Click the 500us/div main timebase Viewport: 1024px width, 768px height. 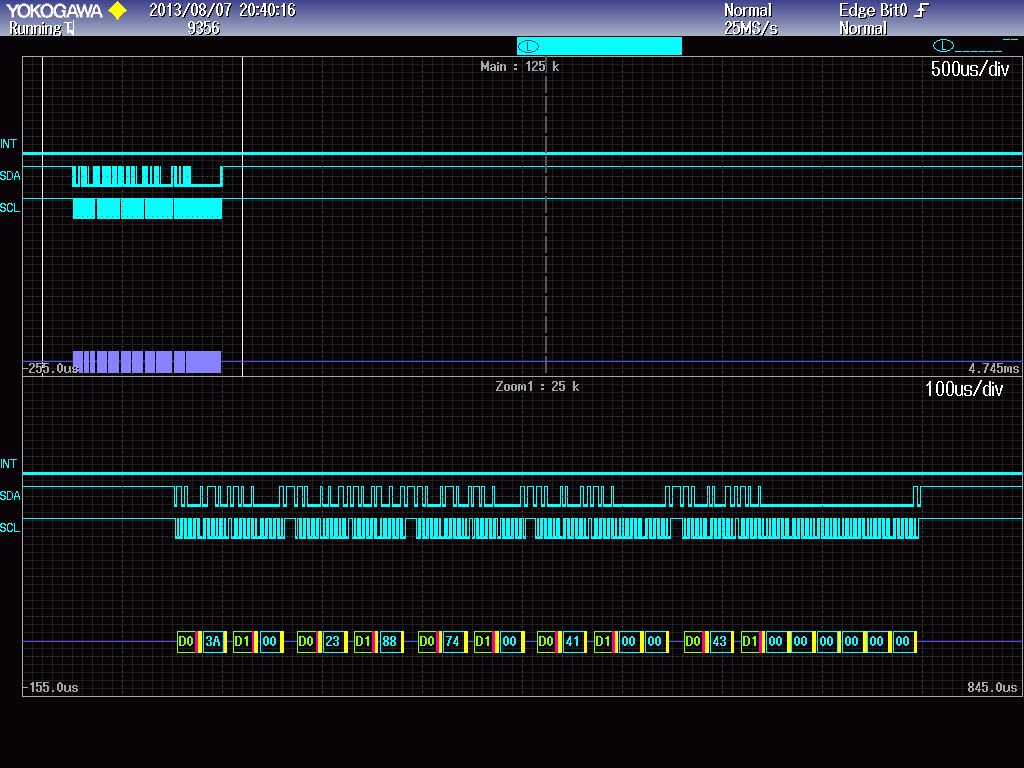(x=970, y=69)
